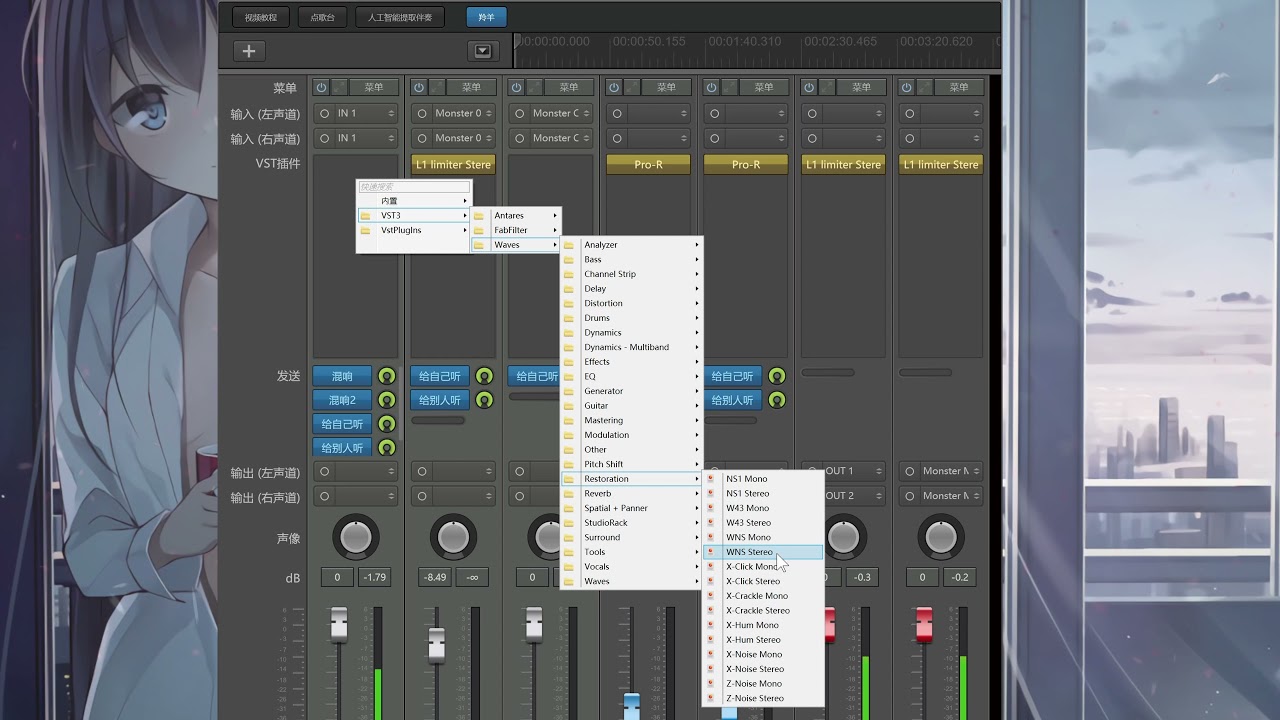This screenshot has height=720, width=1280.
Task: Click the green send knob beside 混响2
Action: tap(386, 401)
